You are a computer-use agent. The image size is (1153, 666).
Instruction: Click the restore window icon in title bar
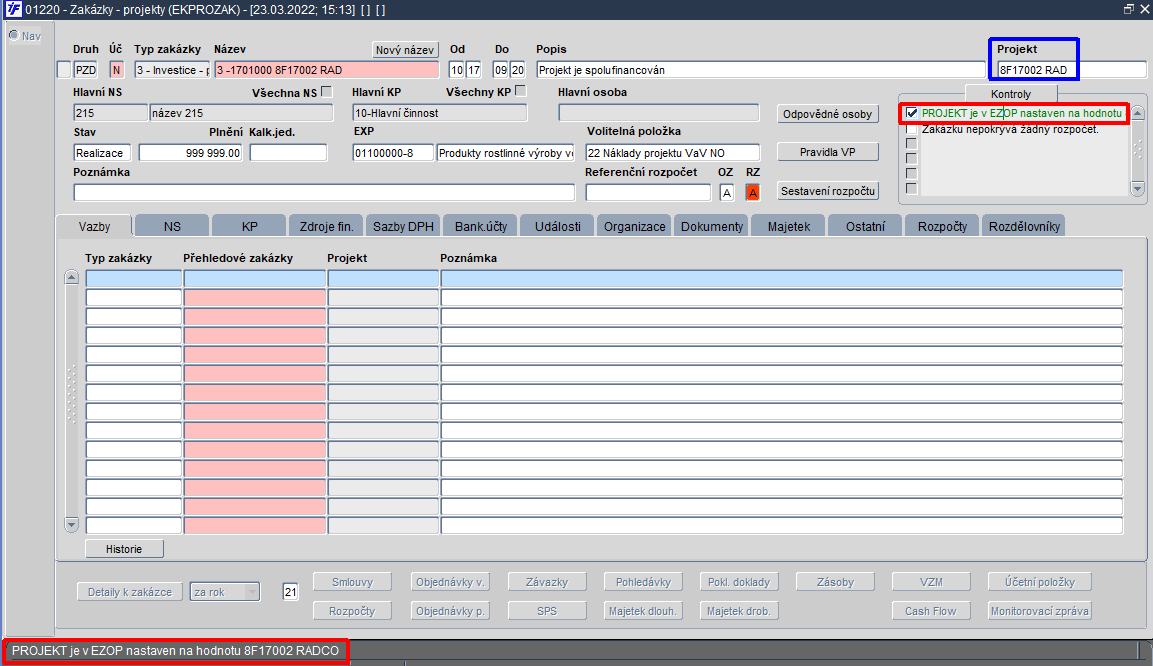click(x=1129, y=10)
